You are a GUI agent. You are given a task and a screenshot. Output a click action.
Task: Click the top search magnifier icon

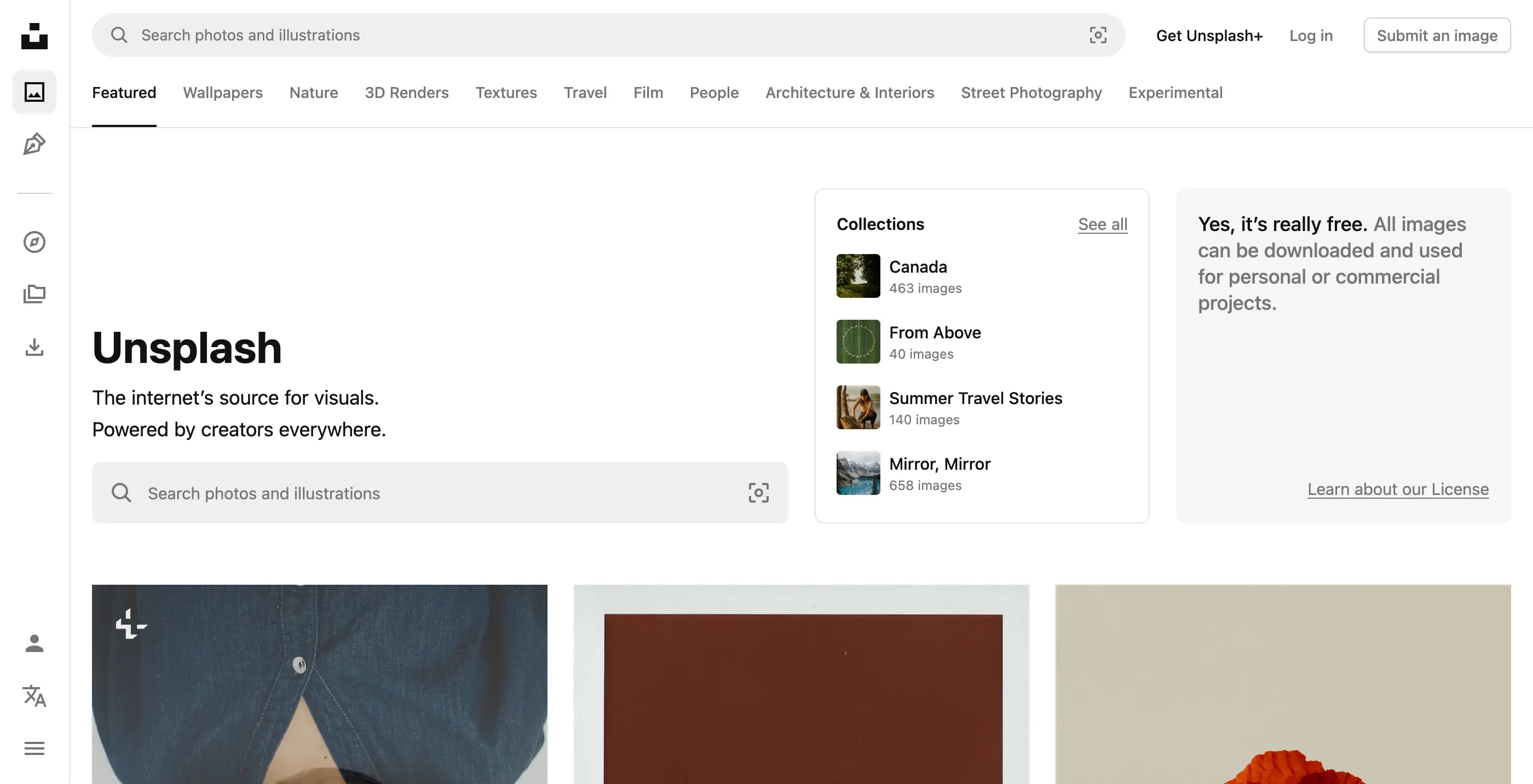click(119, 35)
